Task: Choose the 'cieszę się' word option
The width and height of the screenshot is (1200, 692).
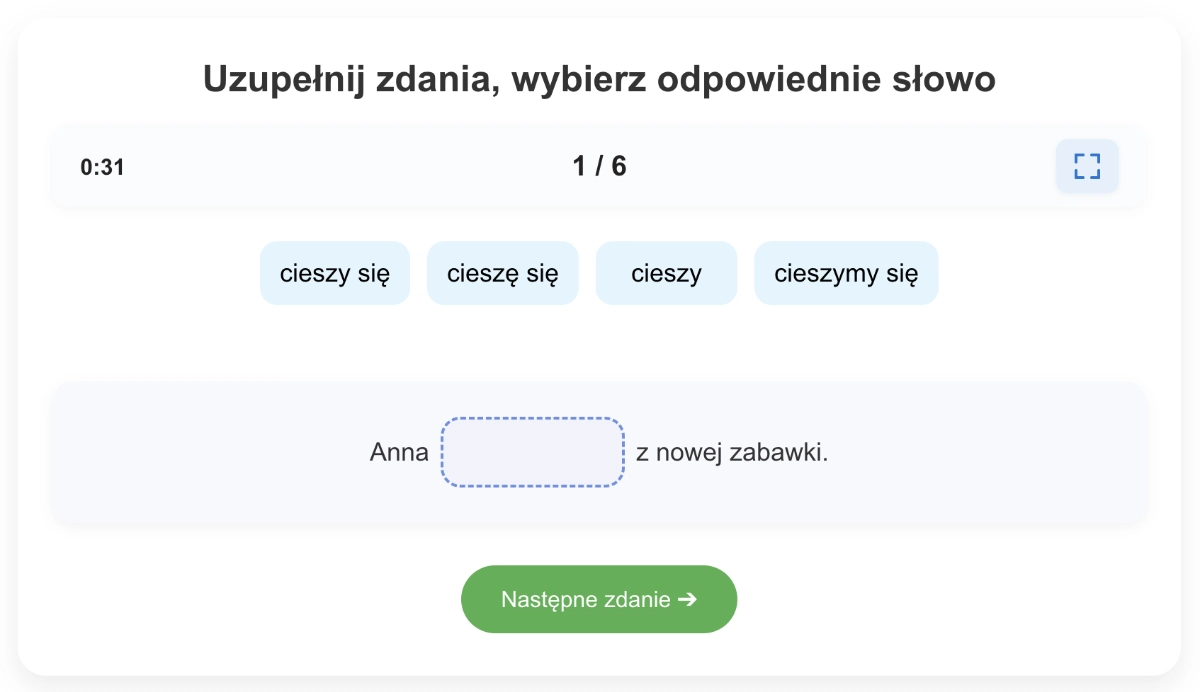Action: (503, 273)
